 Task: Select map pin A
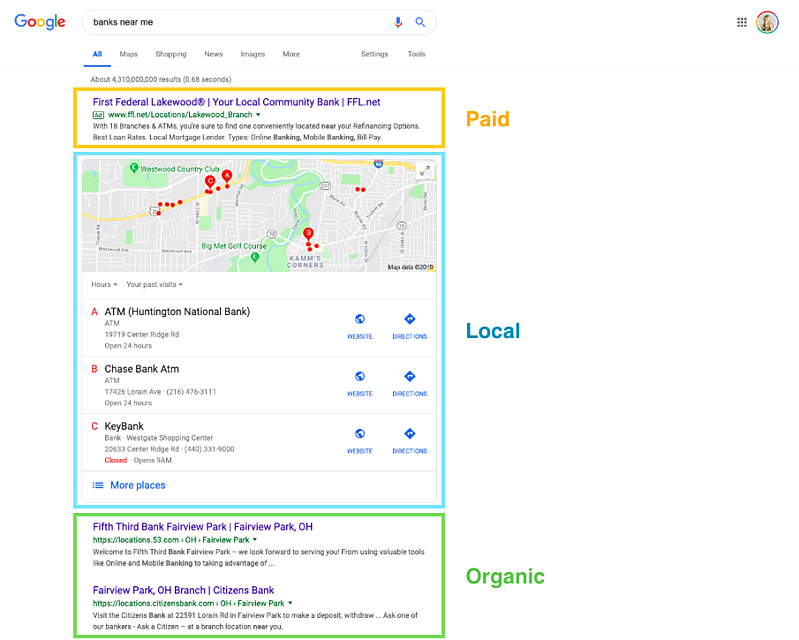coord(227,176)
